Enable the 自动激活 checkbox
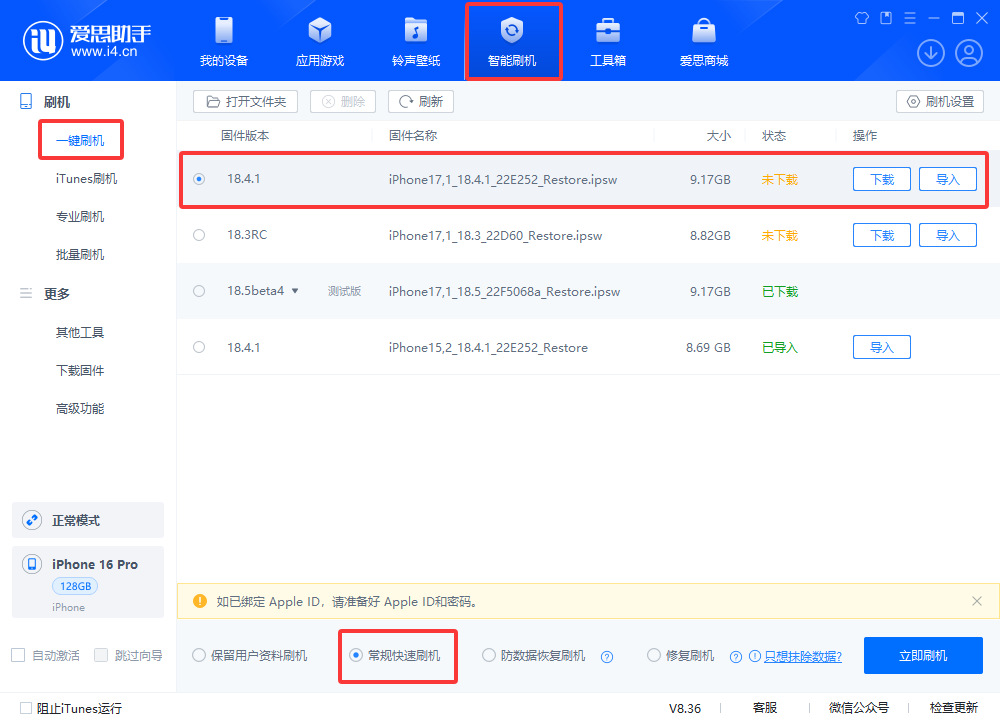Screen dimensions: 1000x723 (18, 655)
